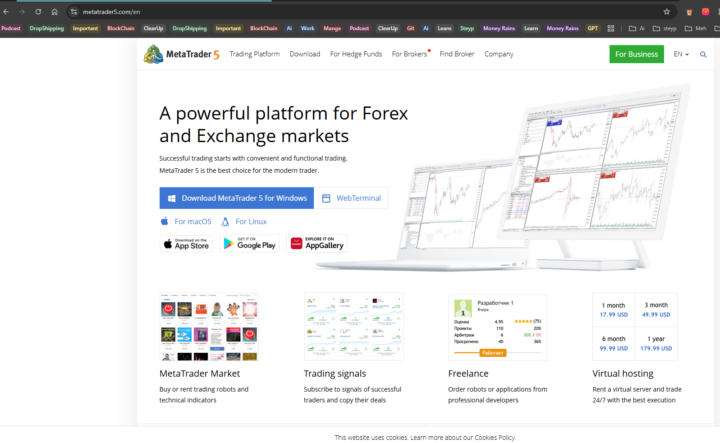Open the For Linux download link
The width and height of the screenshot is (720, 443).
point(244,221)
